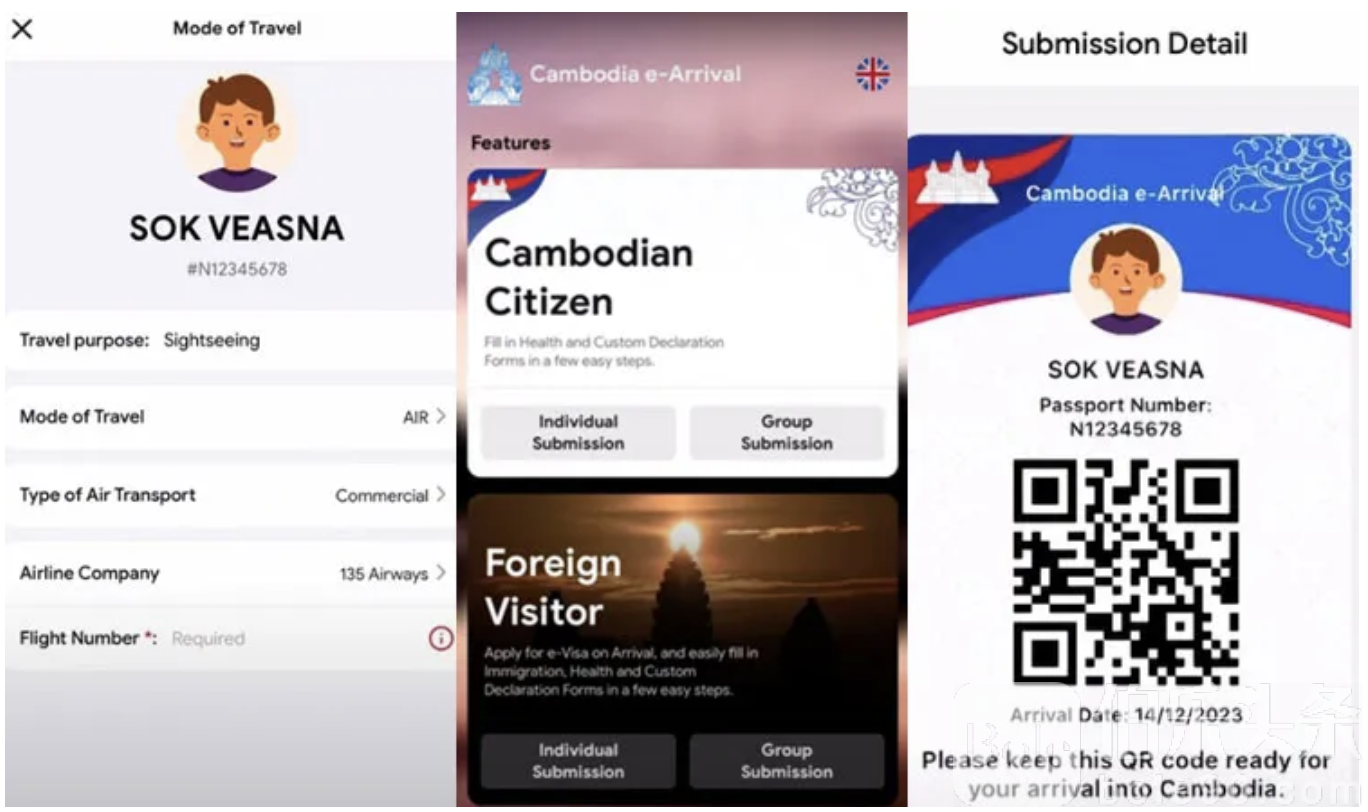Choose Group Submission for Foreign Visitor
Screen dimensions: 1368x812
(787, 761)
